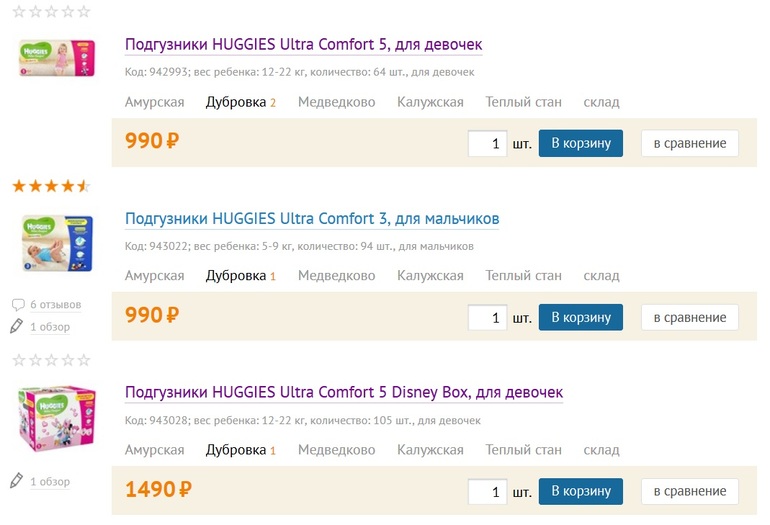
Task: Click pencil icon beside Disney Box обзор
Action: [x=17, y=481]
